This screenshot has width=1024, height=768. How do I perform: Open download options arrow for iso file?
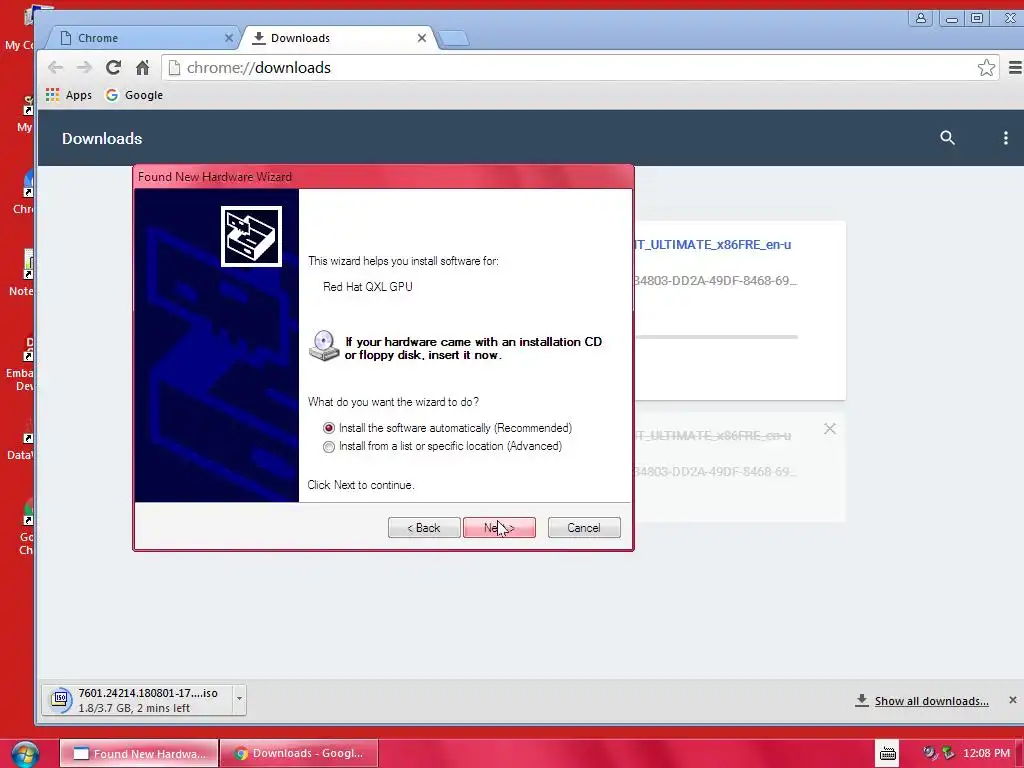(x=239, y=699)
